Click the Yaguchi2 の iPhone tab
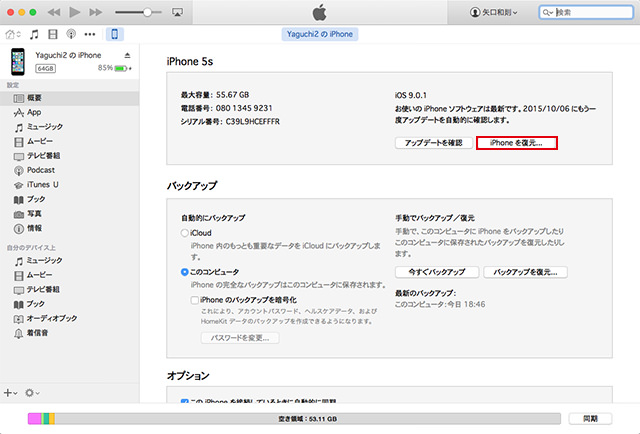 coord(320,34)
